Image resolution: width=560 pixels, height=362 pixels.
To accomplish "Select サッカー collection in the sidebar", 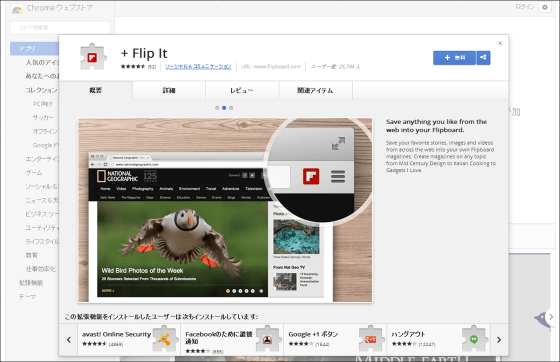I will tap(43, 117).
